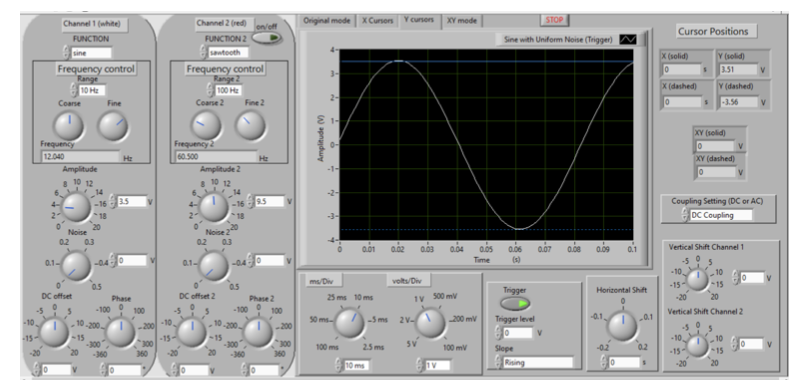Click the waveform plot legend icon
Screen dimensions: 804x388
[x=628, y=39]
